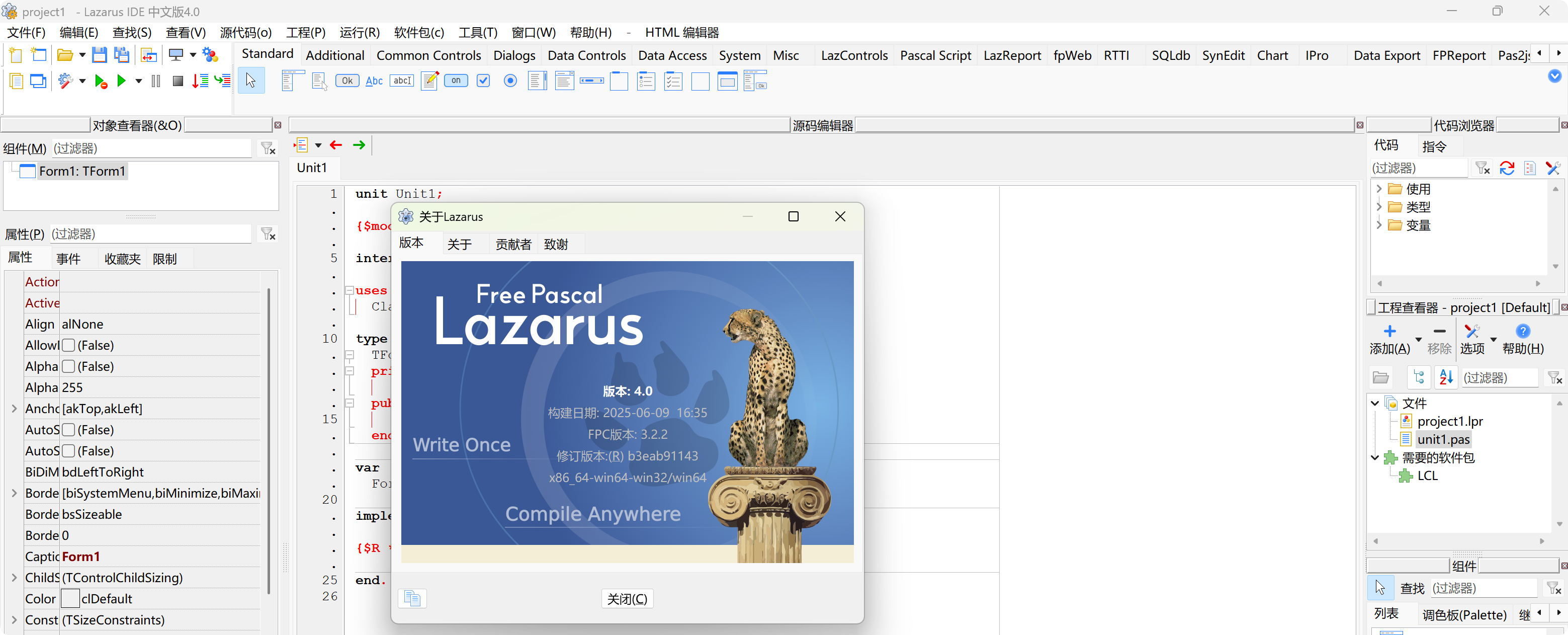Viewport: 1568px width, 635px height.
Task: Expand the 类型 folder in code browser
Action: click(1379, 207)
